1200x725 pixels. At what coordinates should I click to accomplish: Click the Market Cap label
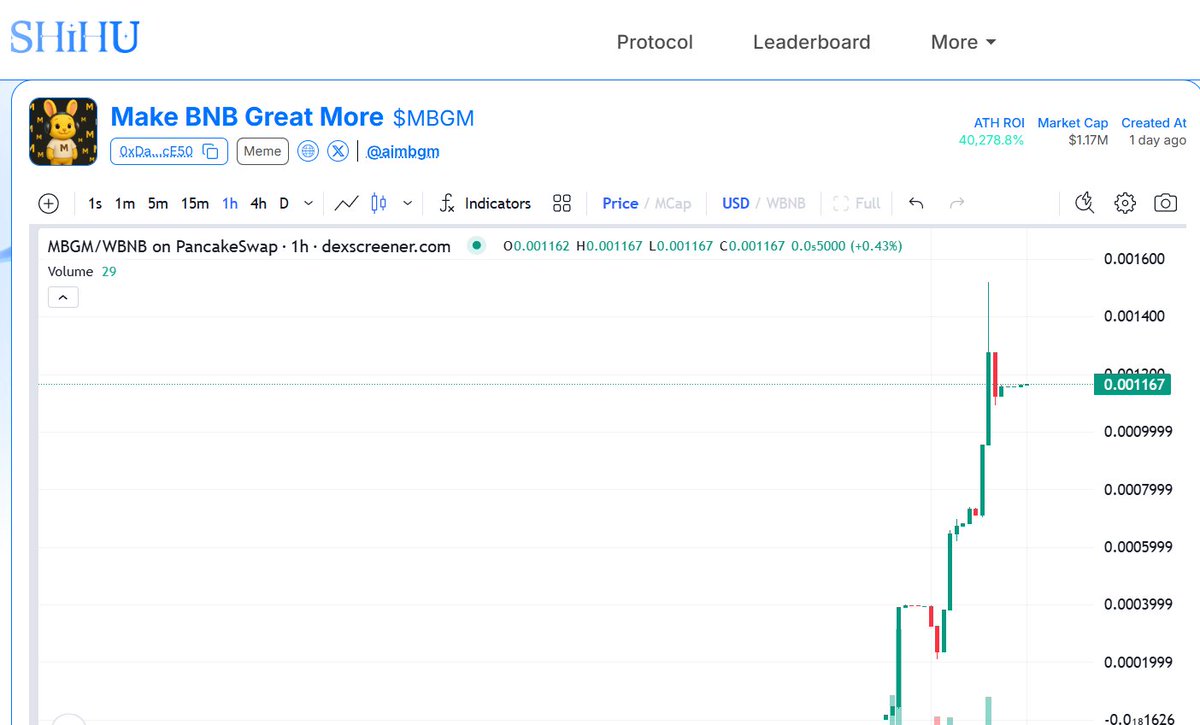(x=1073, y=123)
